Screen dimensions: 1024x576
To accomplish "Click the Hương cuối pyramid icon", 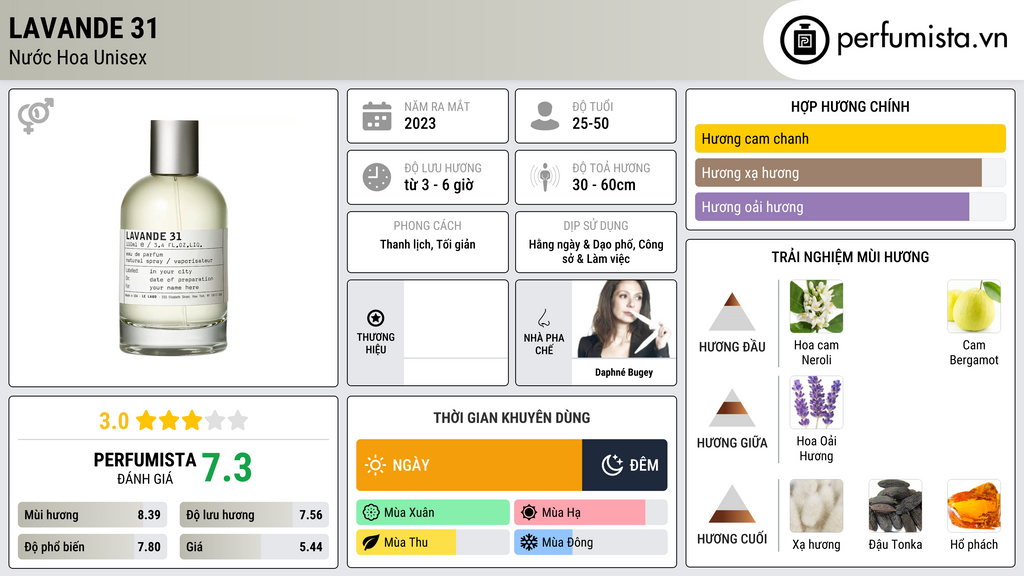I will 732,504.
